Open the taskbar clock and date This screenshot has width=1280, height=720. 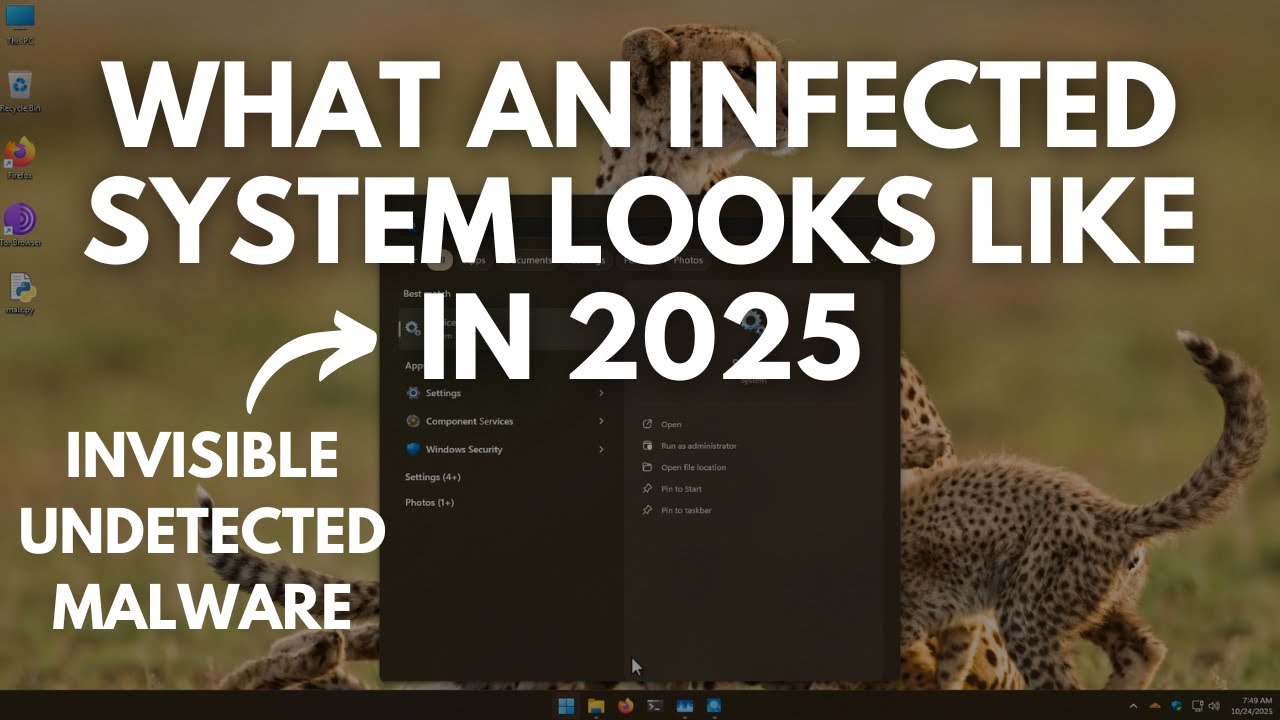pyautogui.click(x=1256, y=706)
